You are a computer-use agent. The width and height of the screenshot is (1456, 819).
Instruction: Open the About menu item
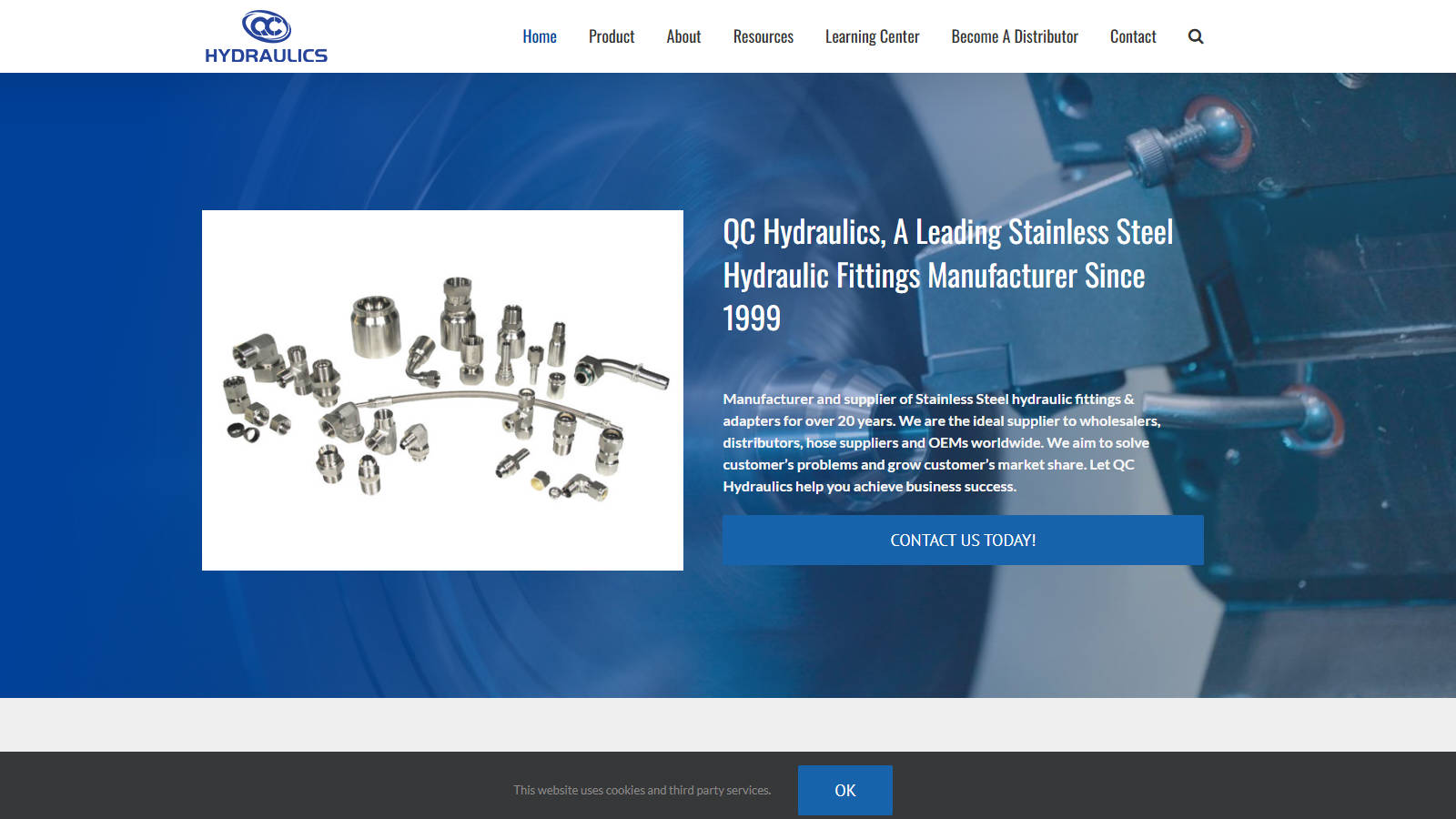[x=683, y=36]
